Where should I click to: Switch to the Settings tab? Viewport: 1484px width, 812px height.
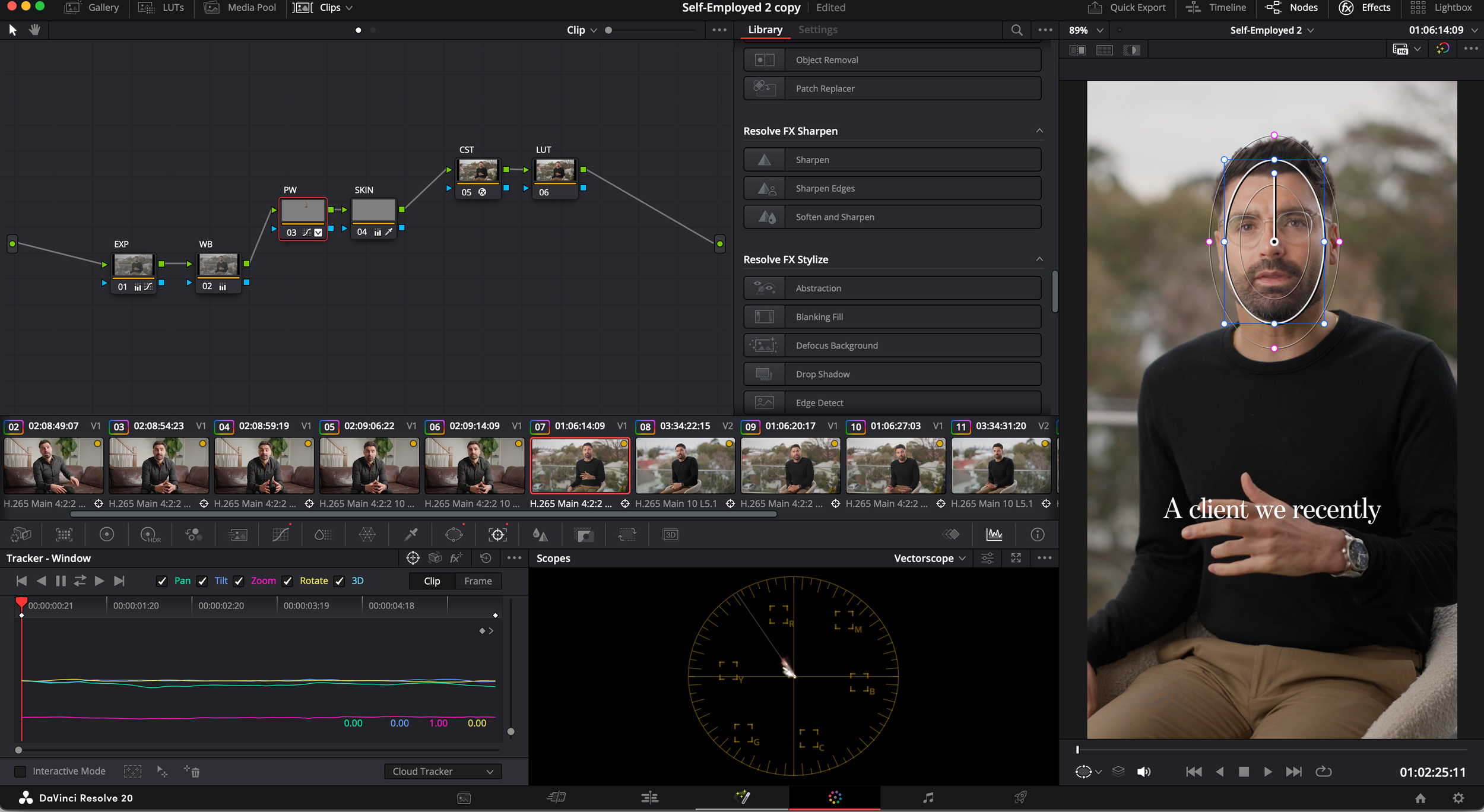coord(817,30)
